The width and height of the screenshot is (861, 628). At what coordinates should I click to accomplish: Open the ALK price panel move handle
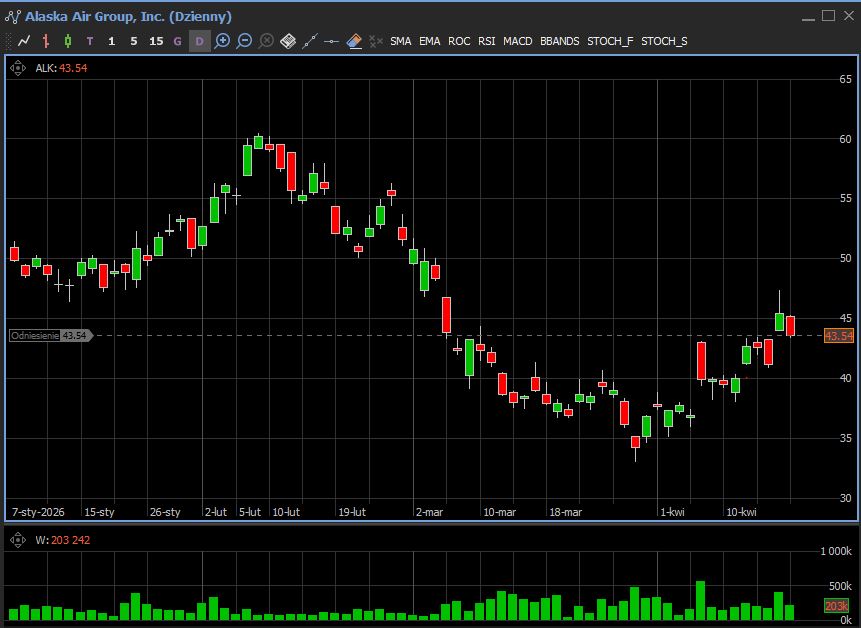[18, 68]
